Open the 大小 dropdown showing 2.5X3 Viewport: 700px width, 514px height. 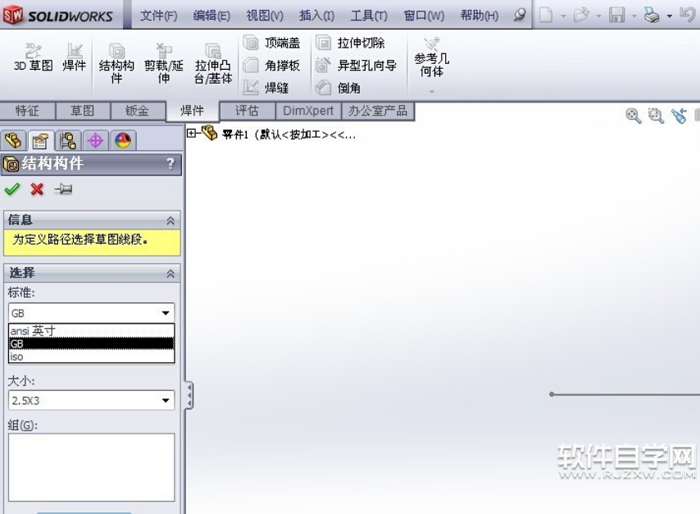click(91, 400)
